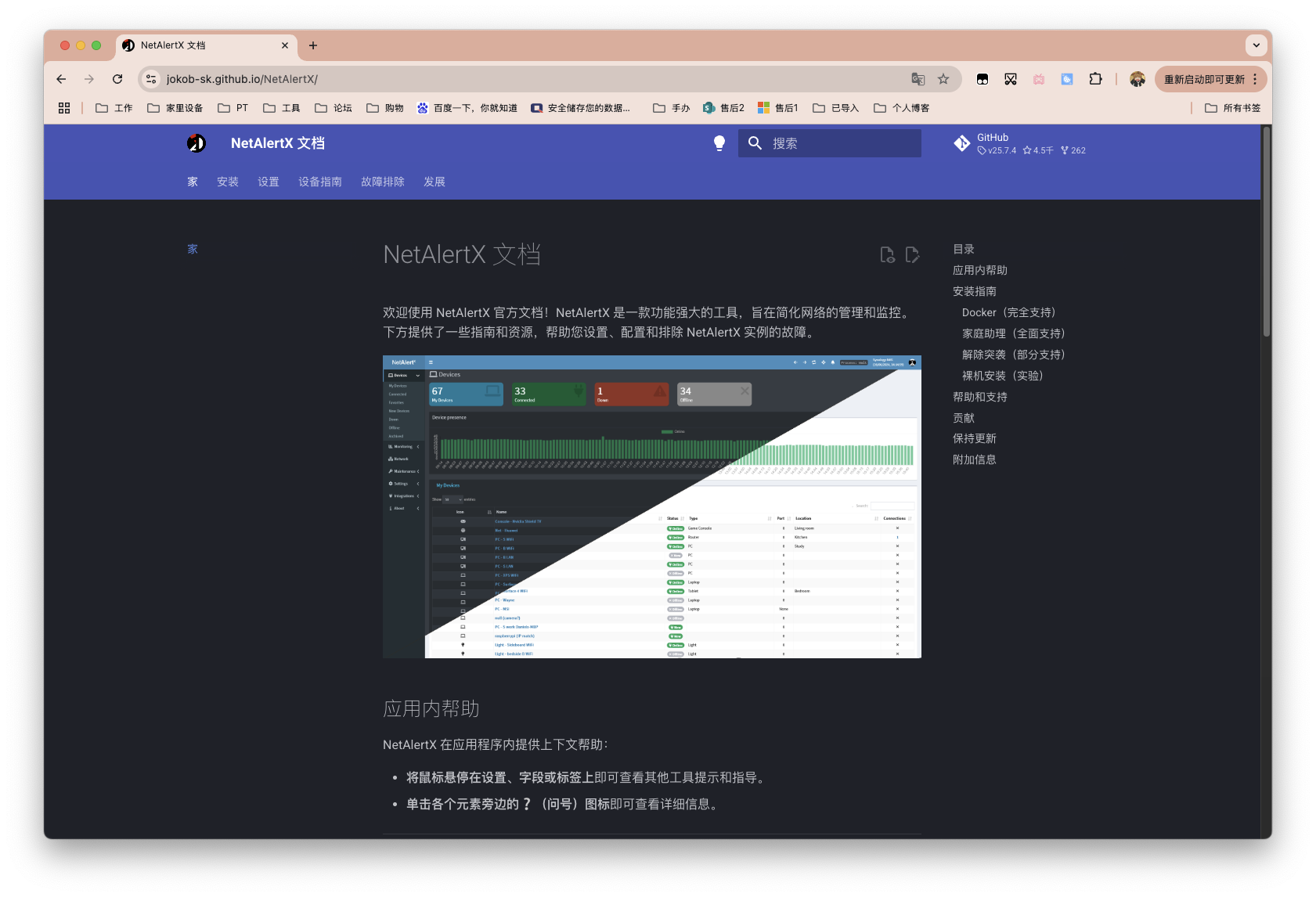Bookmark this page with the star icon
The height and width of the screenshot is (897, 1316).
944,79
